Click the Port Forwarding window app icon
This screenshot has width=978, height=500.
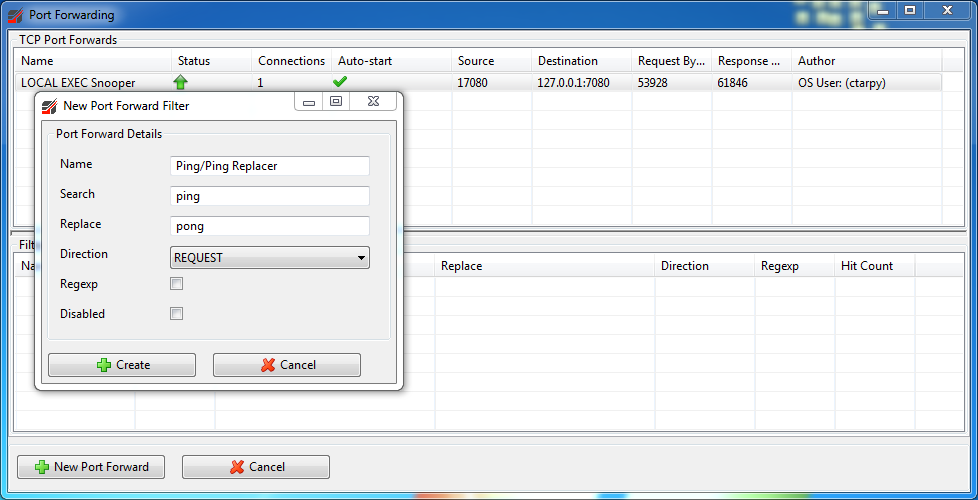15,15
